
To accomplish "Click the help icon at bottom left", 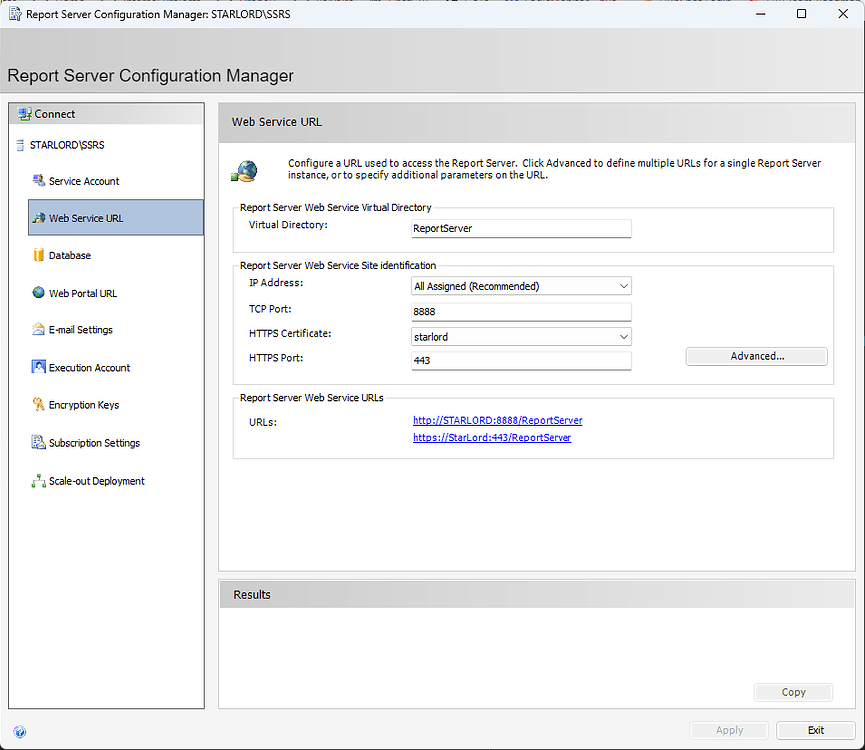I will 20,732.
